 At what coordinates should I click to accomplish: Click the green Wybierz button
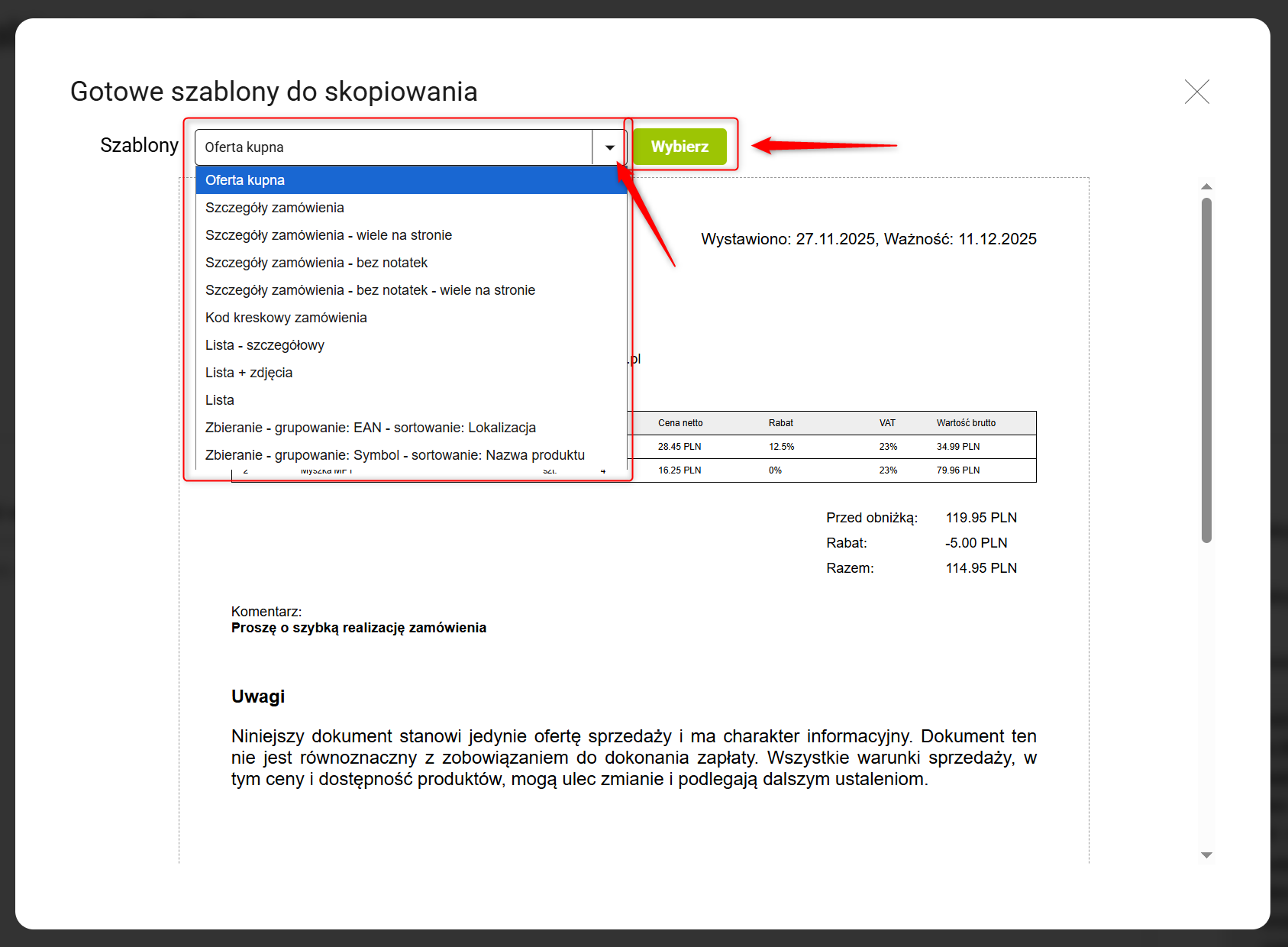coord(680,147)
